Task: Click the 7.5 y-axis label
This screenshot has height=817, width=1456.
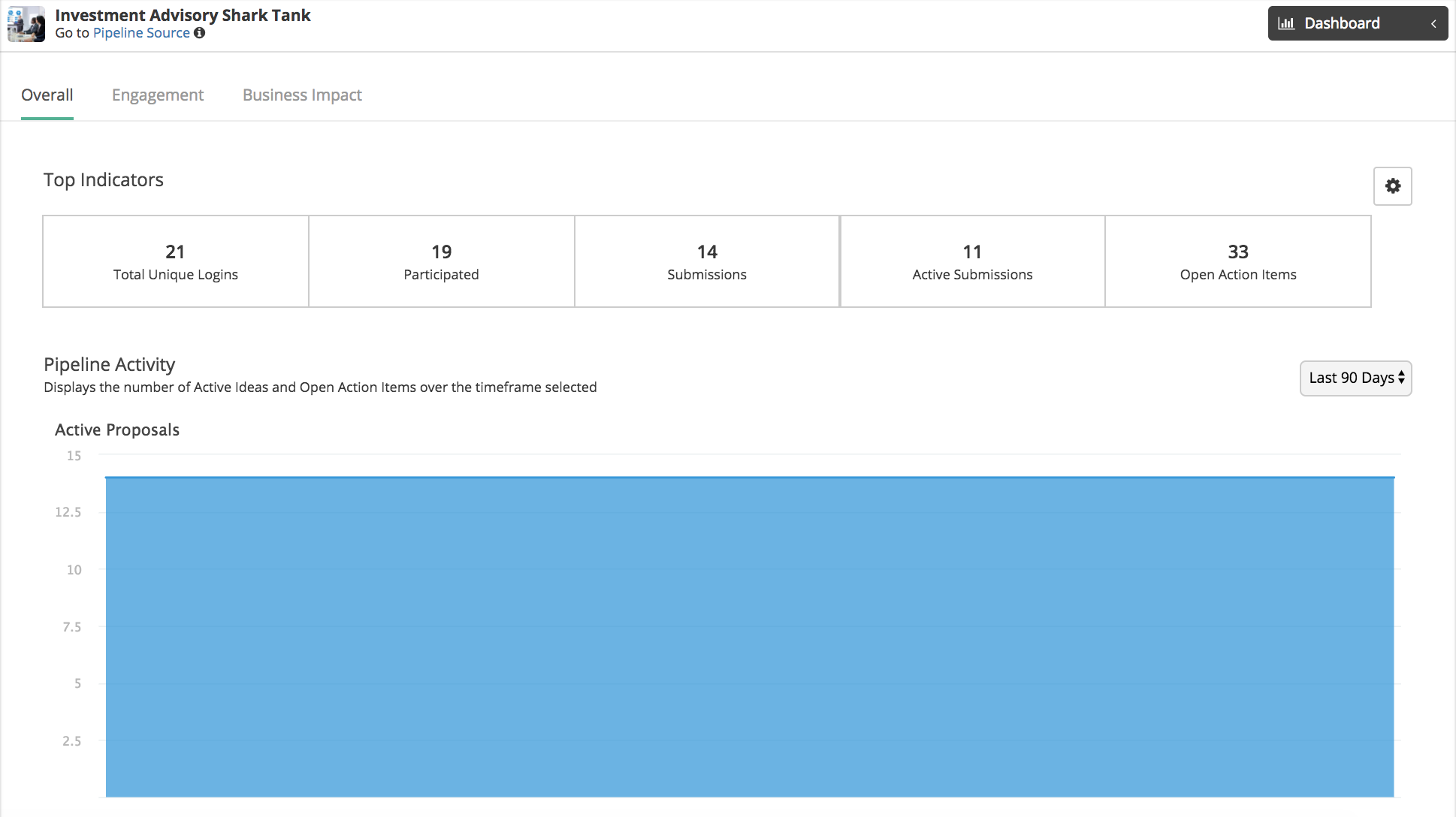Action: pos(71,626)
